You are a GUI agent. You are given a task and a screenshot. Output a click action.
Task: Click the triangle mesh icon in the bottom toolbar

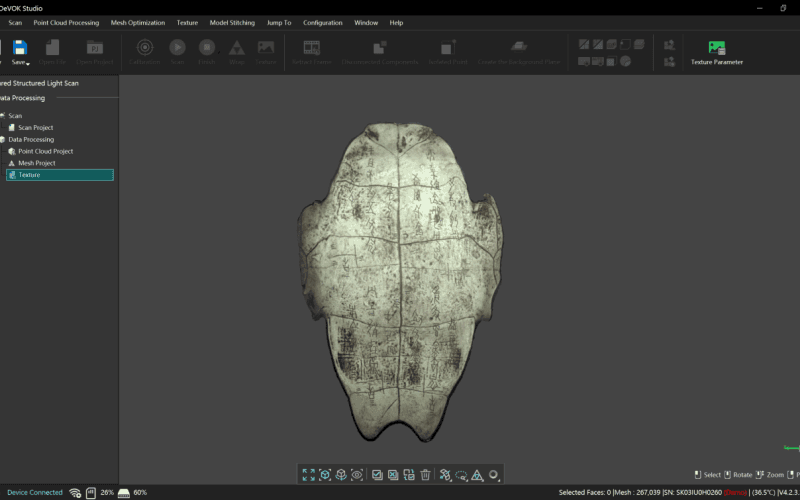(x=477, y=475)
